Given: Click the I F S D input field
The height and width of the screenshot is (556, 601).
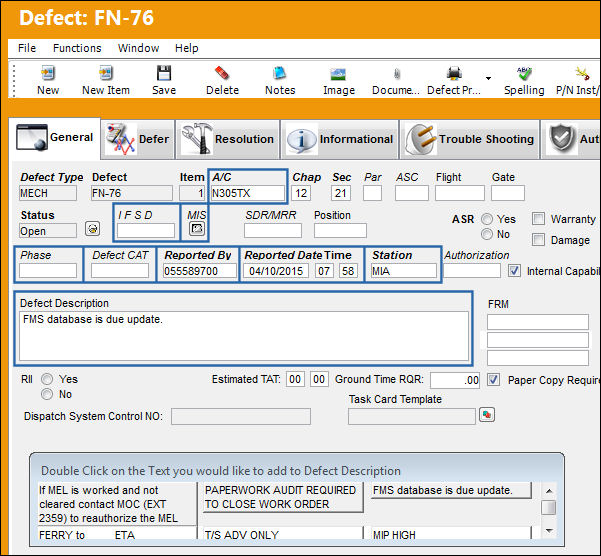Looking at the screenshot, I should point(146,231).
